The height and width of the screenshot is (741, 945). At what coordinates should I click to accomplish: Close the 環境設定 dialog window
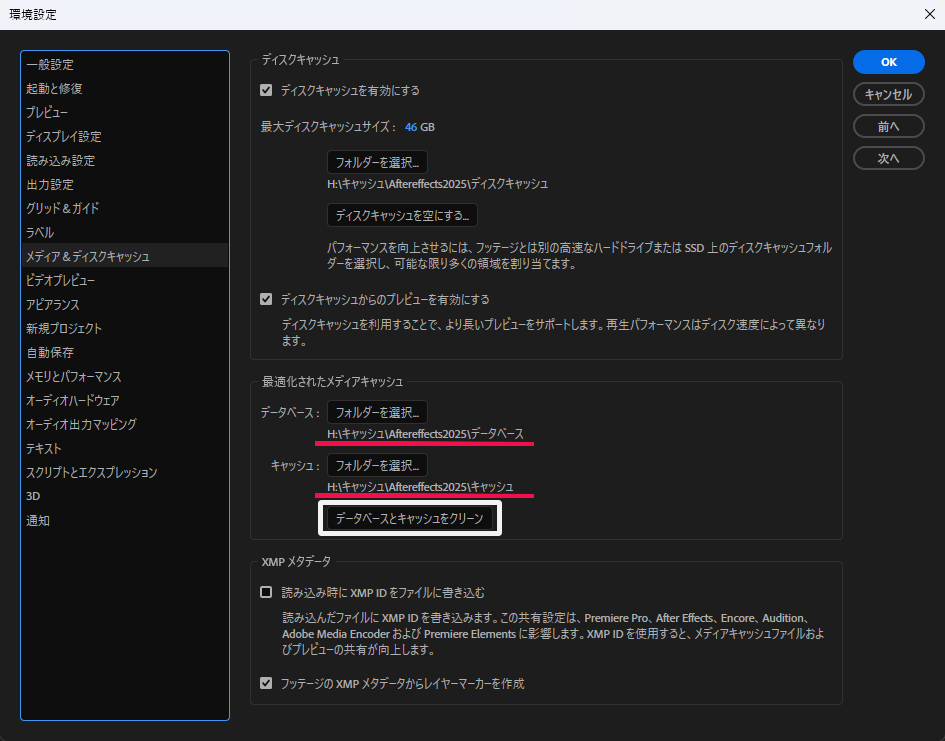coord(929,14)
